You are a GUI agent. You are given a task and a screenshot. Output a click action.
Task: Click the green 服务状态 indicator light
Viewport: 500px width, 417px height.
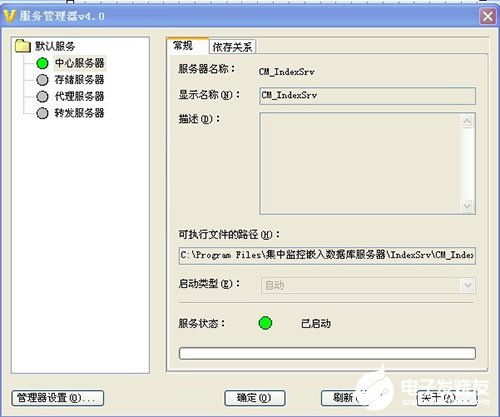265,323
